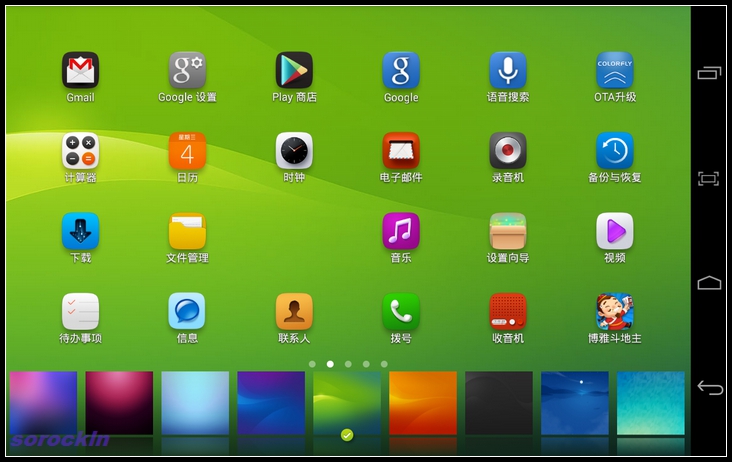
Task: Open the Gmail app
Action: point(80,70)
